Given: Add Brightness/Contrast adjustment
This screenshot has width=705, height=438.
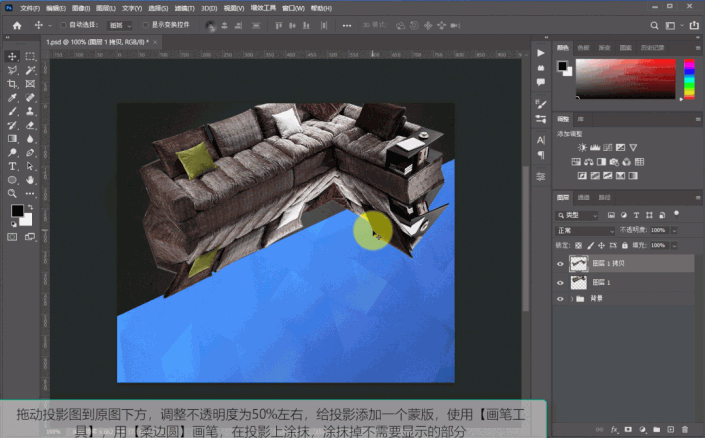Looking at the screenshot, I should click(582, 147).
